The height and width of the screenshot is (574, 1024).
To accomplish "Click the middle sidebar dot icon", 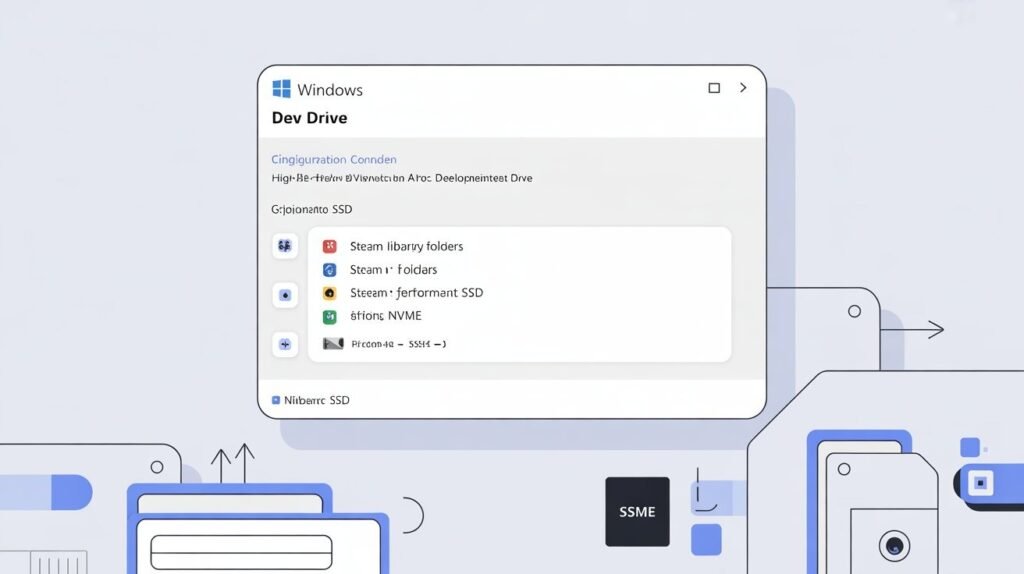I will 285,295.
